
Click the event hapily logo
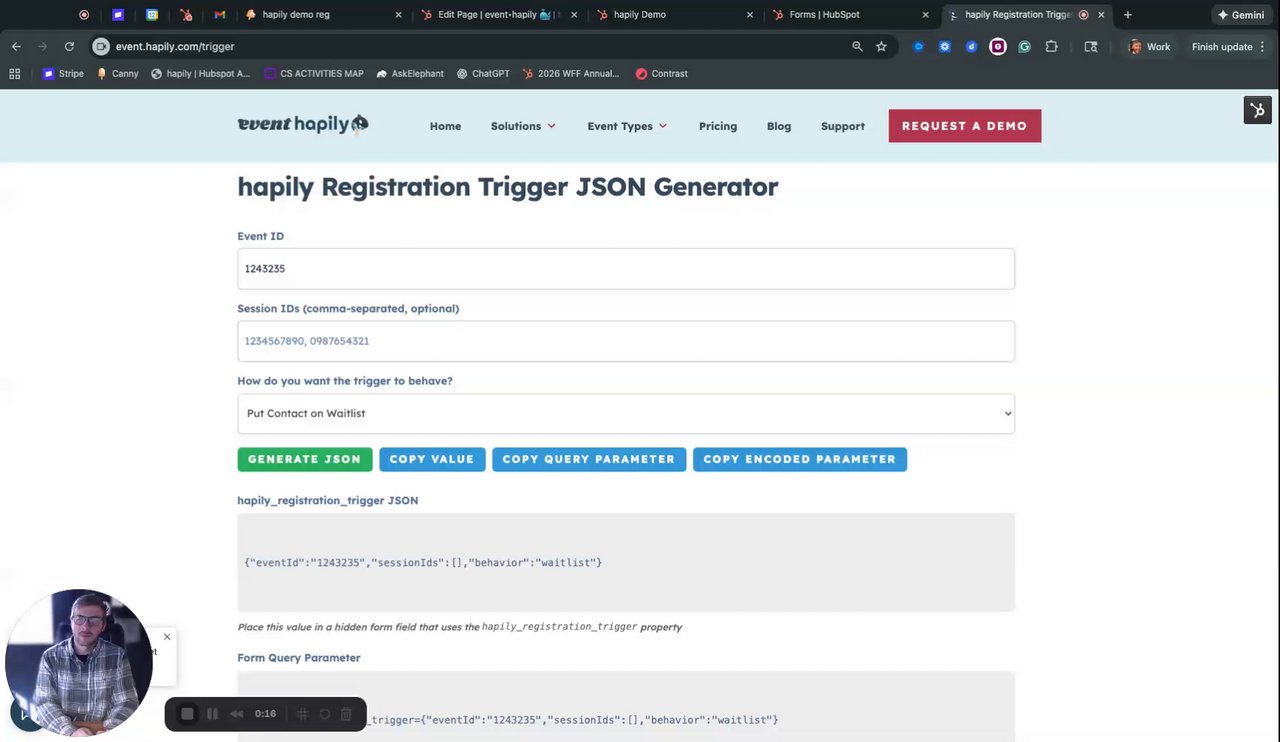[x=303, y=124]
